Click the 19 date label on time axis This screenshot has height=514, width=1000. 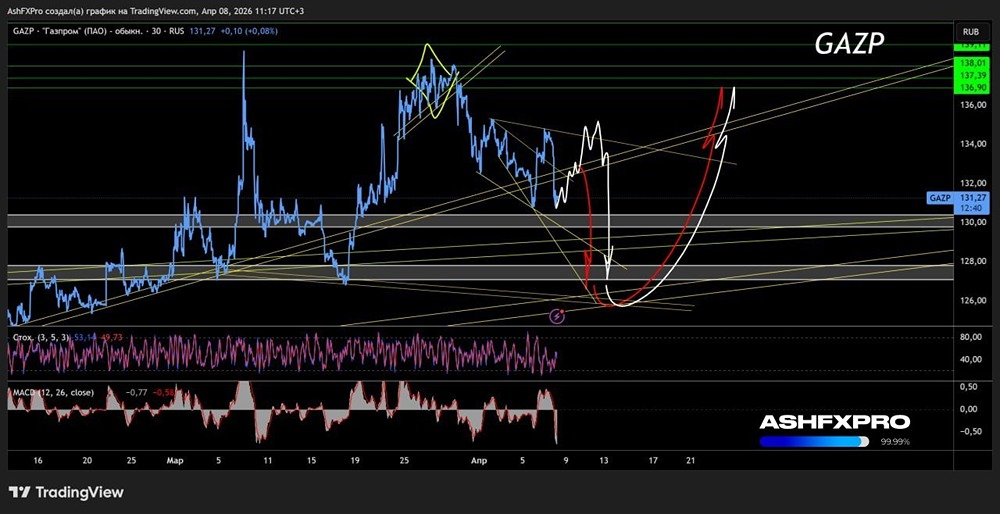click(x=355, y=460)
